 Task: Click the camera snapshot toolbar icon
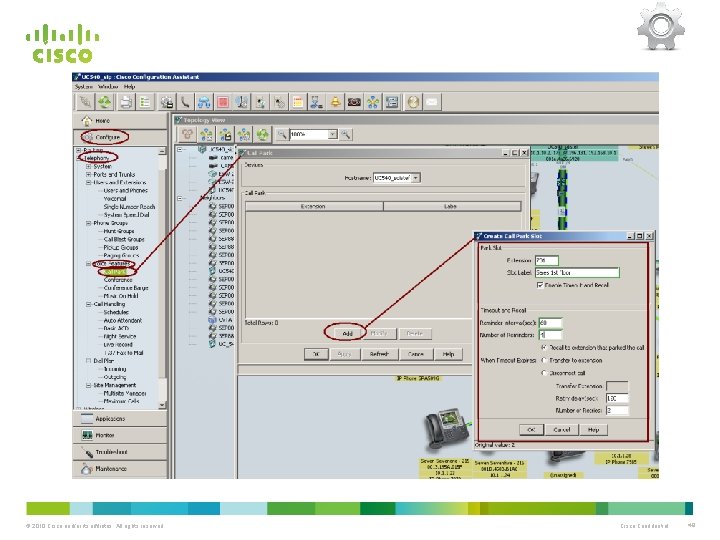click(x=354, y=102)
